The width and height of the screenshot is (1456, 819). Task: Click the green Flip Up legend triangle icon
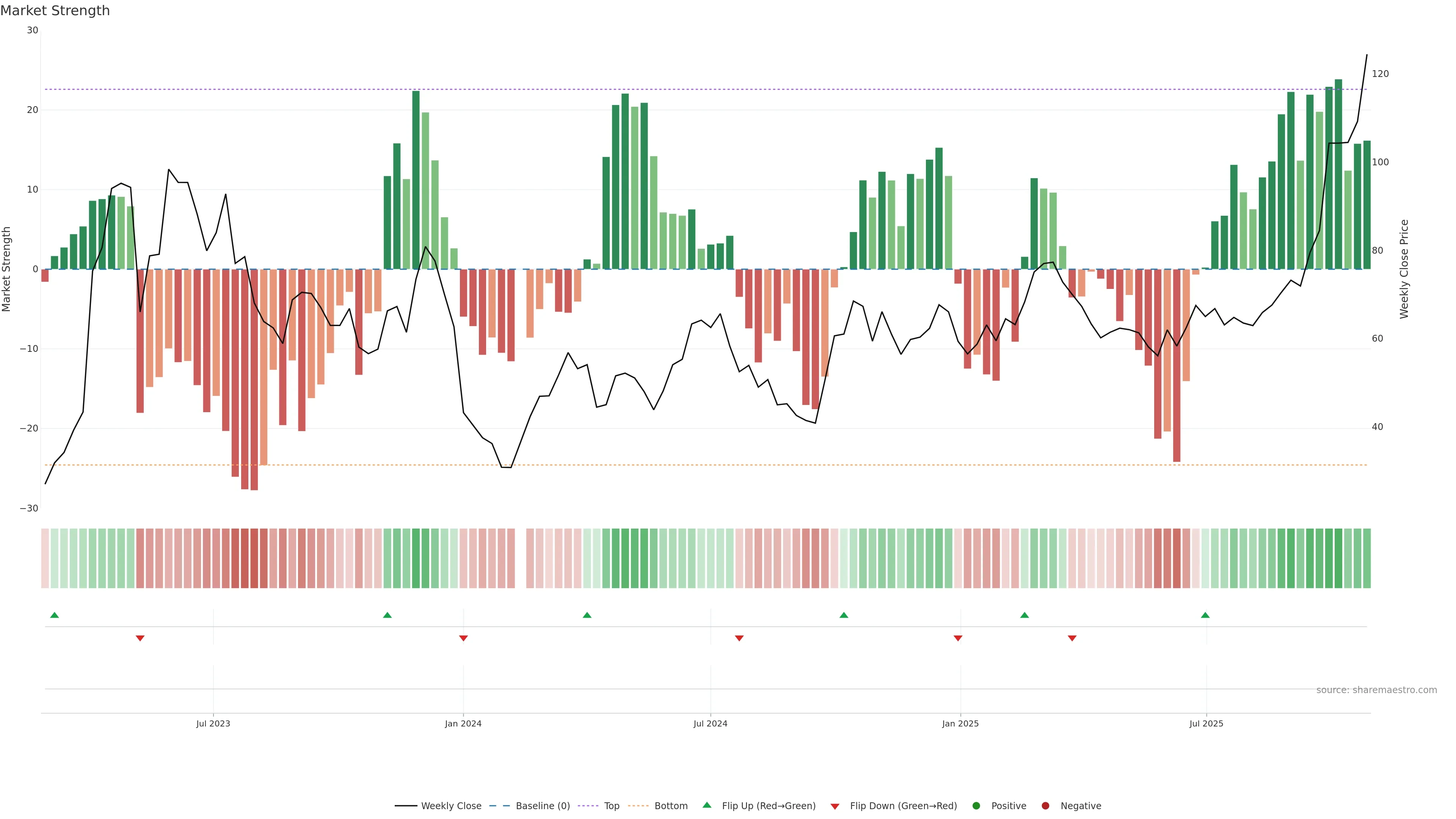706,805
